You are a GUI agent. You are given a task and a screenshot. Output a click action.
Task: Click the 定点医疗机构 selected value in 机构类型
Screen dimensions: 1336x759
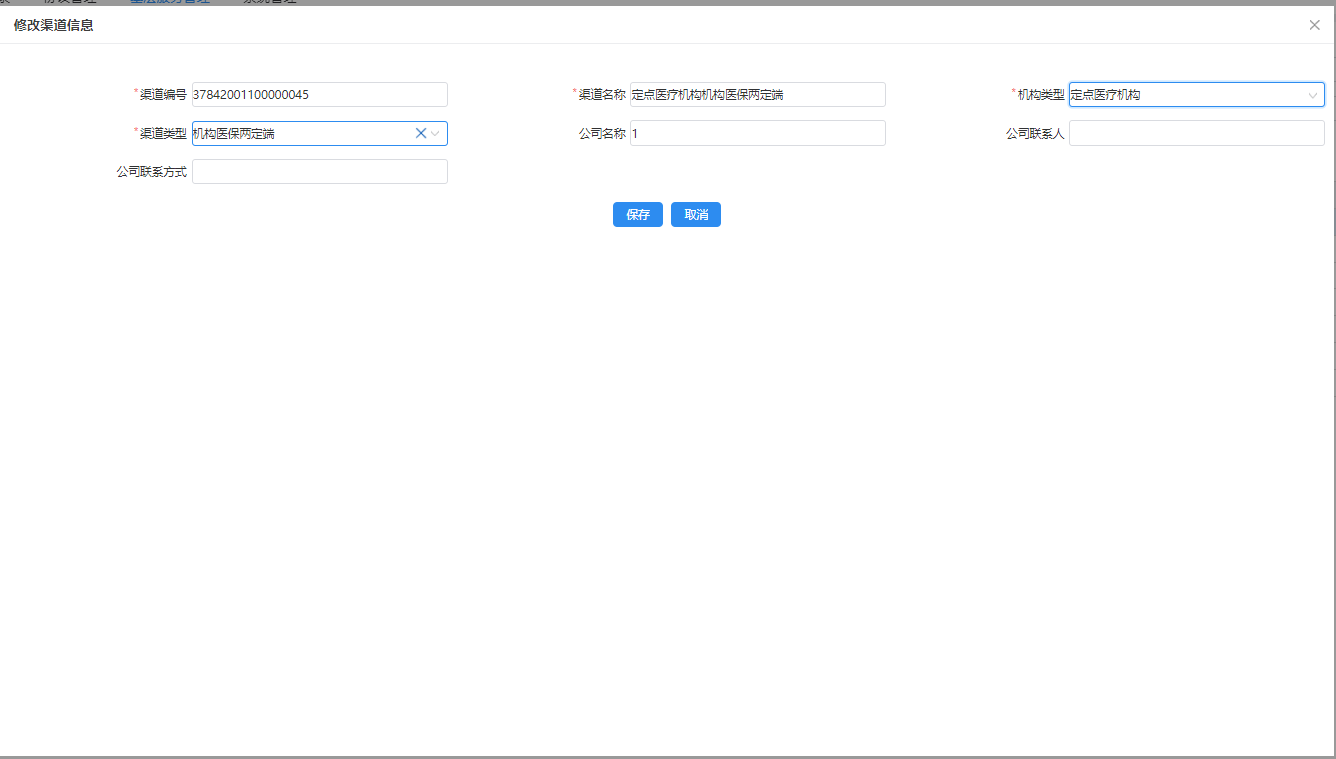1106,95
